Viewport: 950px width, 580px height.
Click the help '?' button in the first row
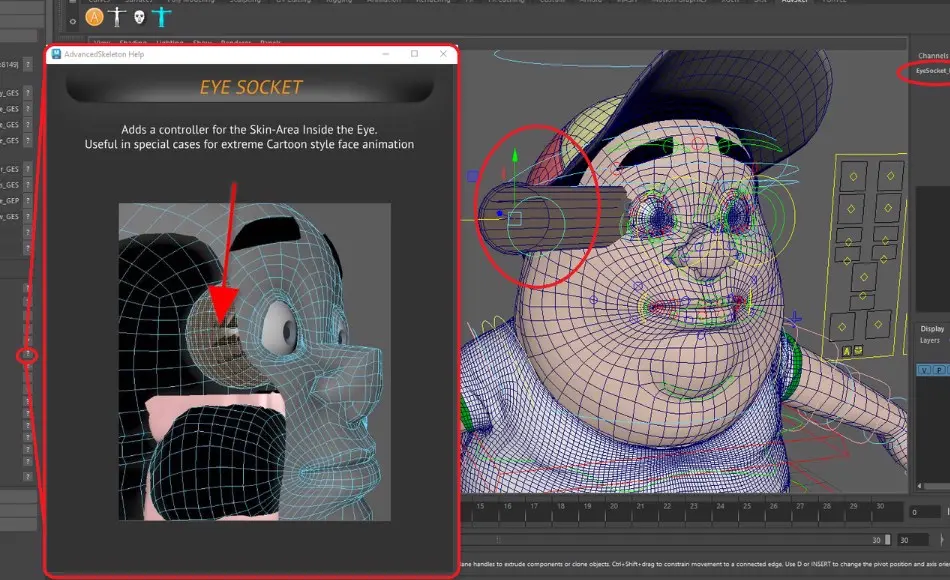click(28, 65)
